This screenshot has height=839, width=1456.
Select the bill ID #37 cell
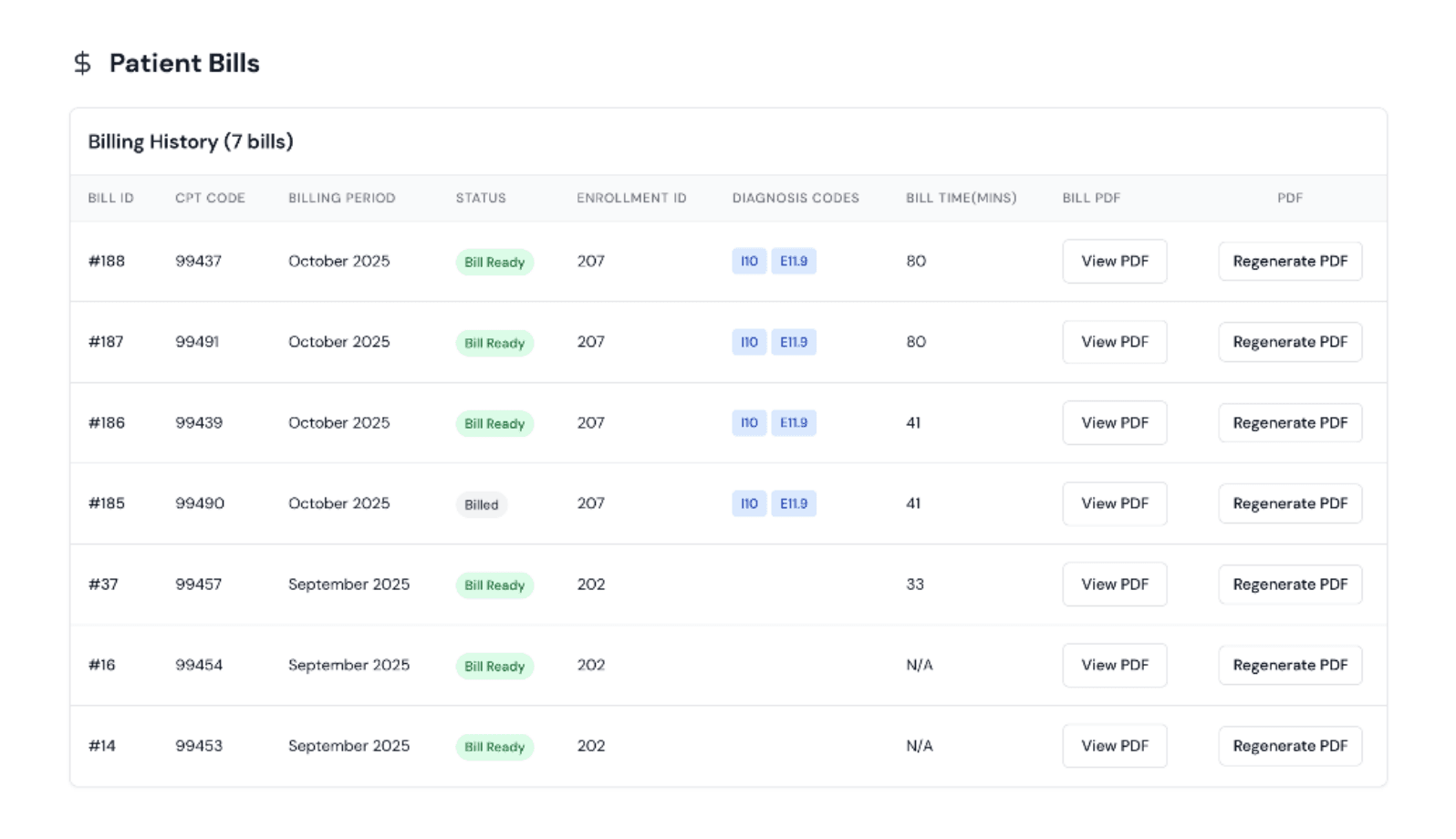pyautogui.click(x=103, y=585)
